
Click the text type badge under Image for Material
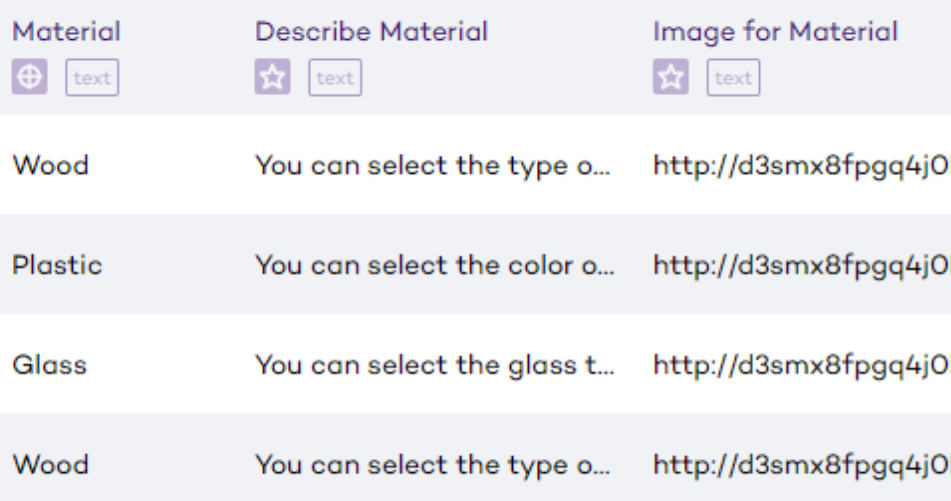pos(733,78)
